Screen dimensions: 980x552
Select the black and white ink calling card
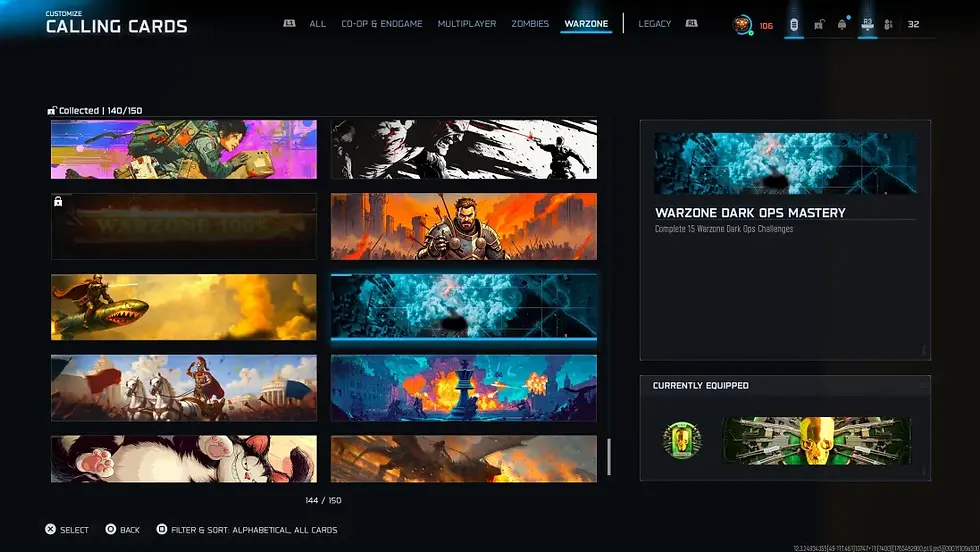[464, 149]
